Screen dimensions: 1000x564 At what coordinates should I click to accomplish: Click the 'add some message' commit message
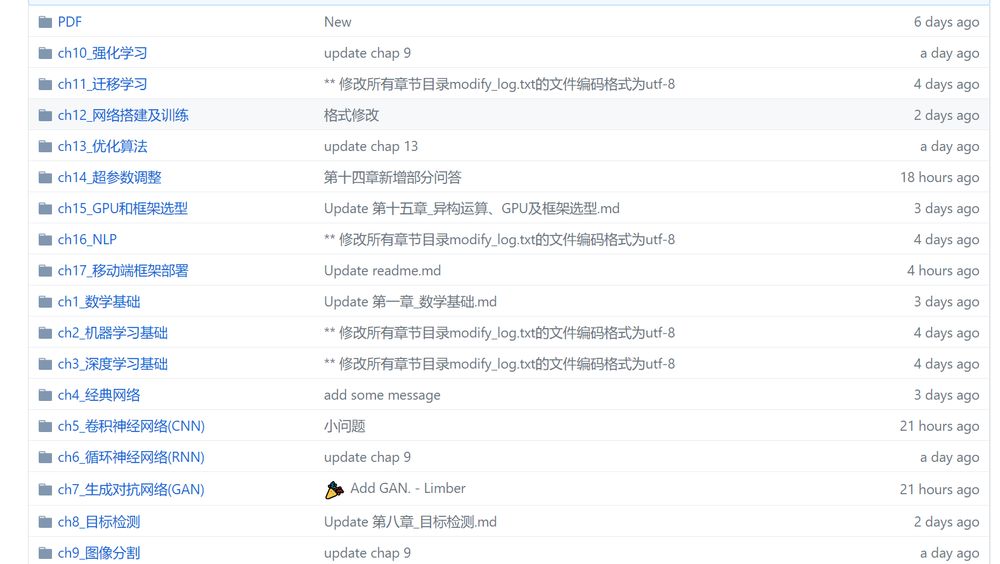pyautogui.click(x=382, y=395)
